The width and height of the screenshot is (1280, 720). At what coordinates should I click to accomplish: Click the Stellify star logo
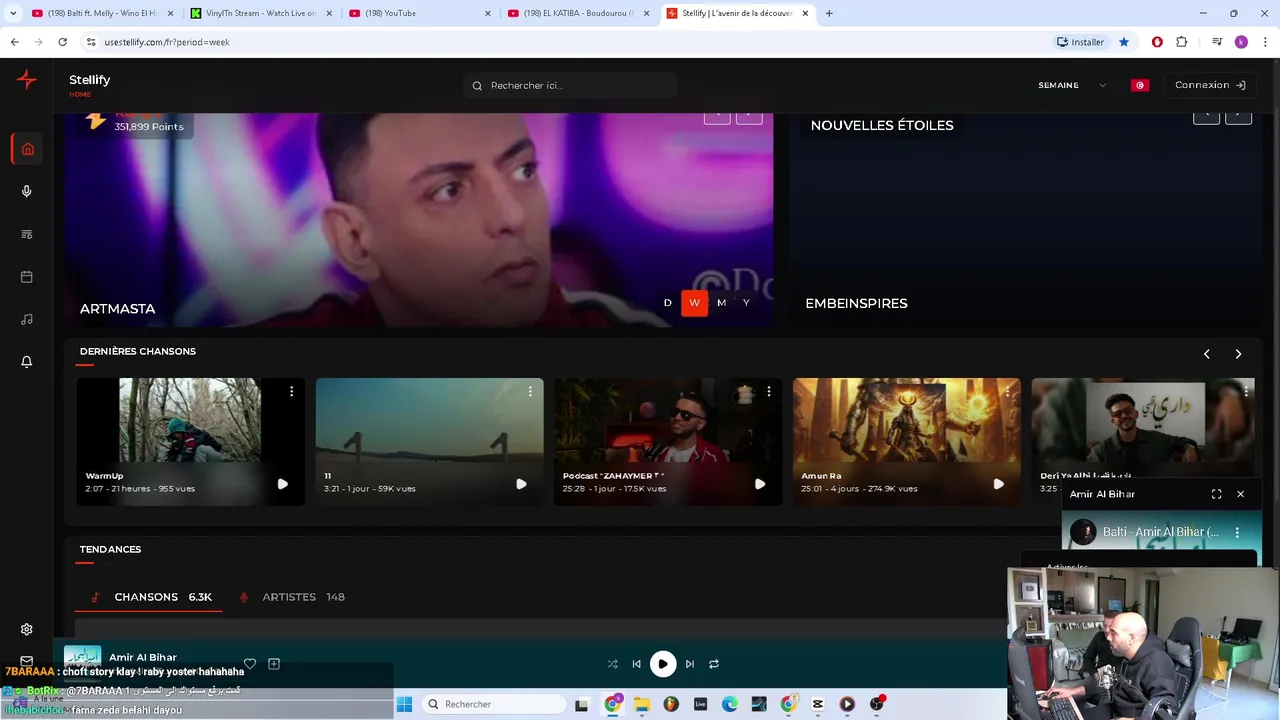tap(27, 80)
